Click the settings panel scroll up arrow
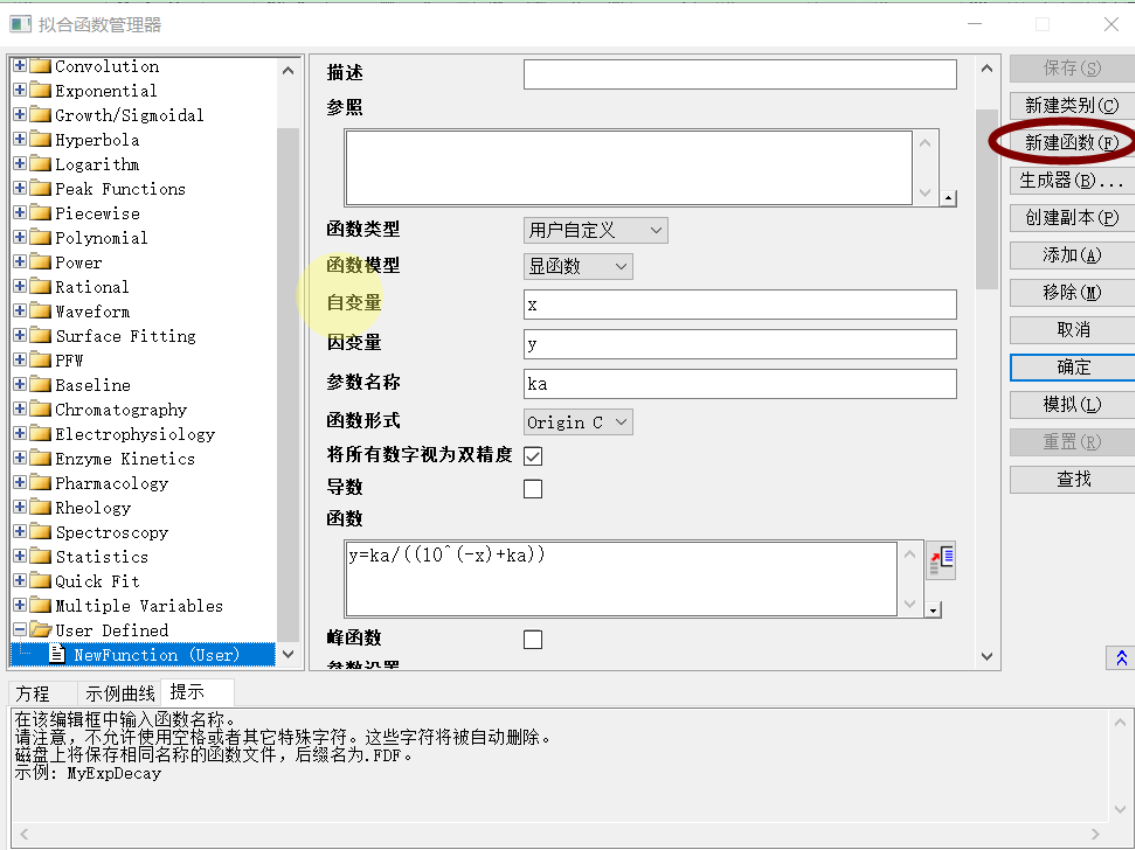 pos(987,69)
